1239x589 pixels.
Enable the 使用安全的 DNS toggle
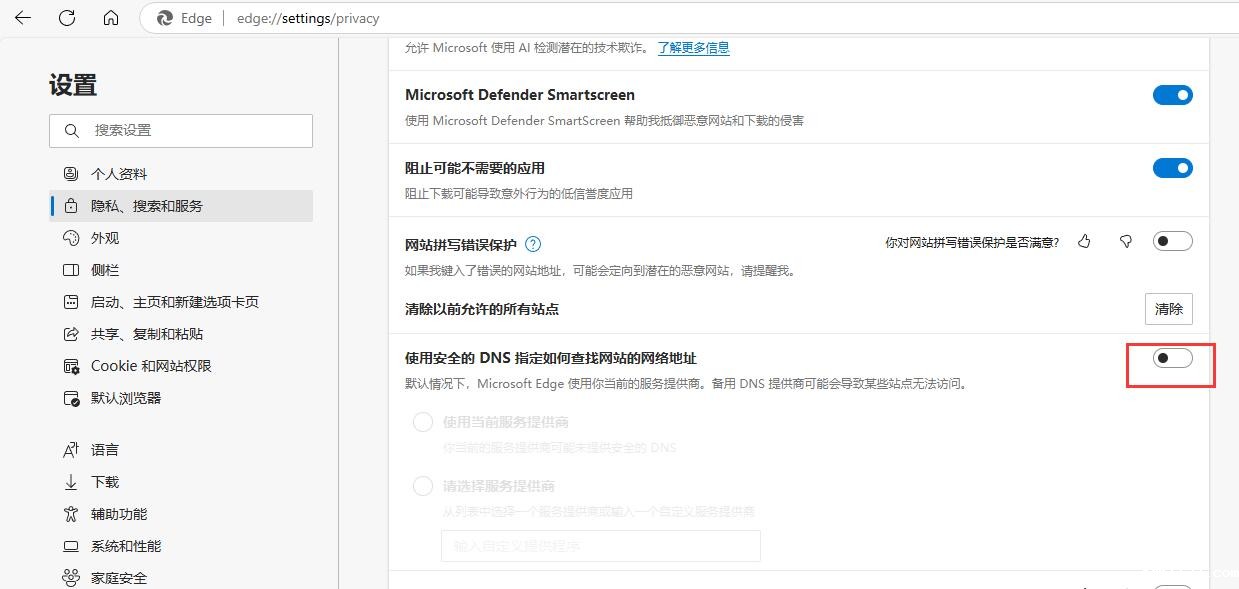1173,358
